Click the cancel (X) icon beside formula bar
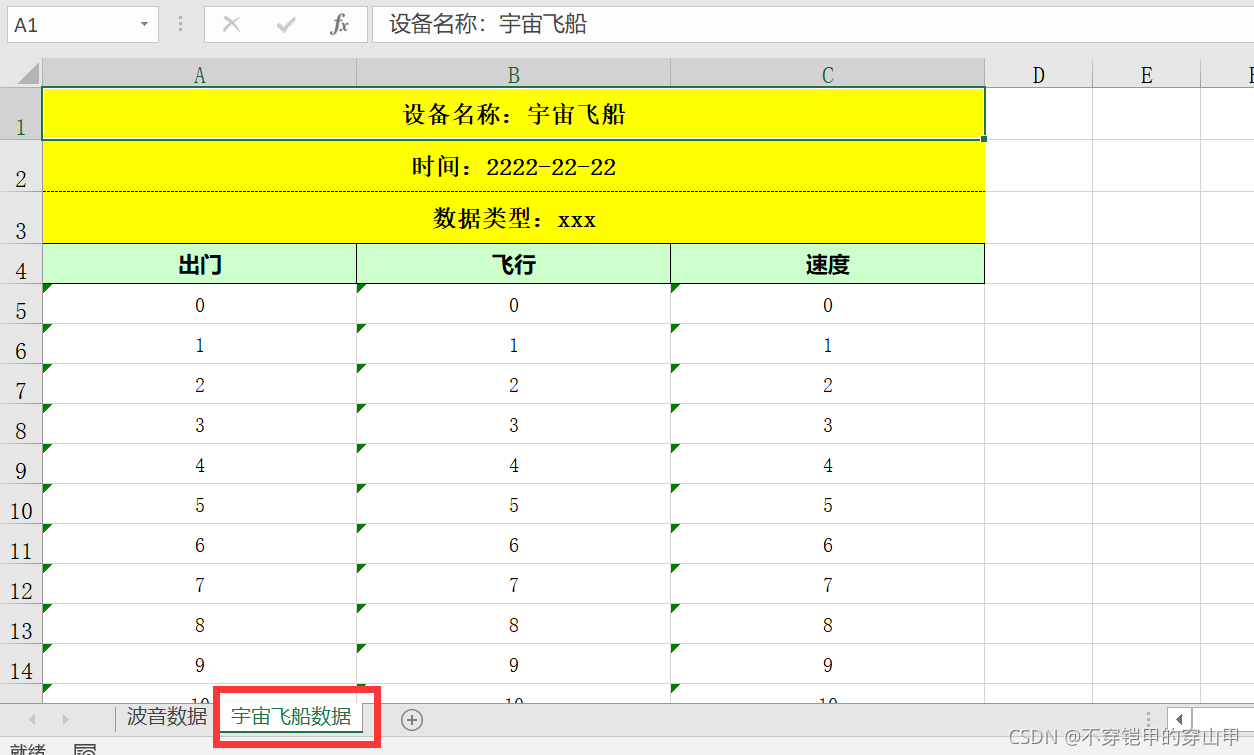 (x=231, y=24)
